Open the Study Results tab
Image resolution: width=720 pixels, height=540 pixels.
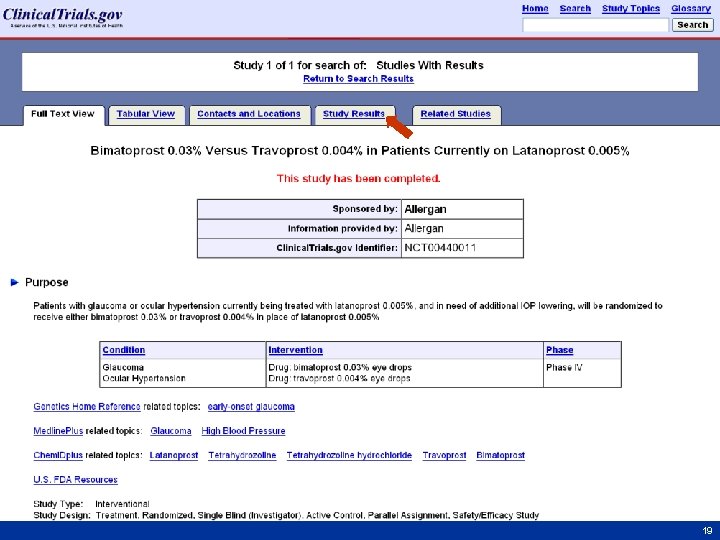click(x=354, y=114)
